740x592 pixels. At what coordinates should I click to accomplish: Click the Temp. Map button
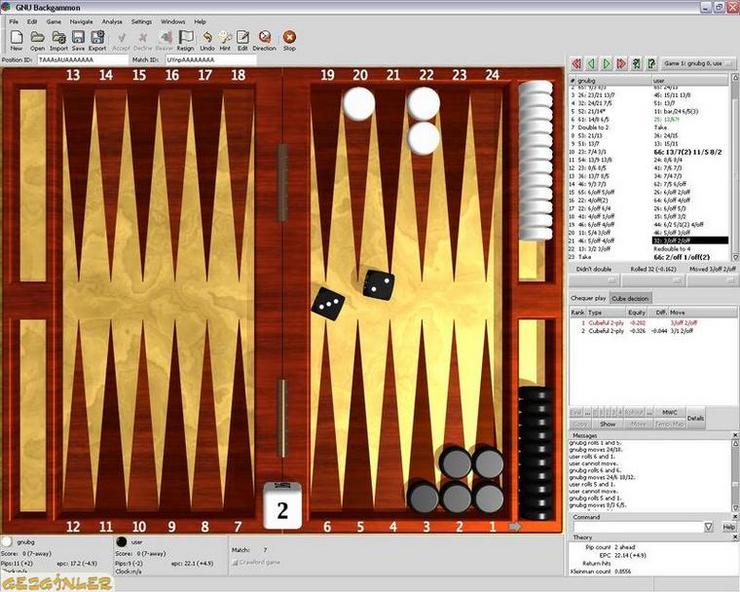(x=669, y=424)
